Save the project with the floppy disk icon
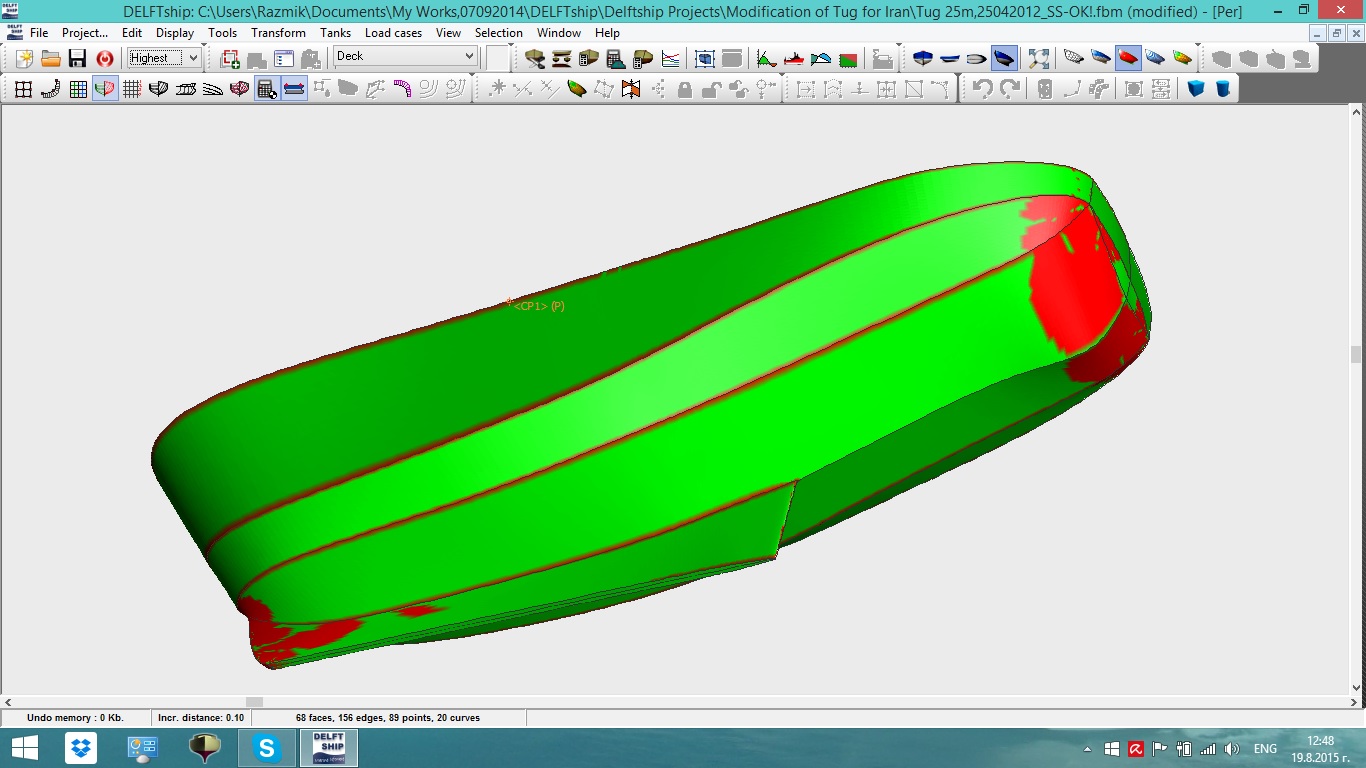Viewport: 1366px width, 768px height. (x=77, y=58)
